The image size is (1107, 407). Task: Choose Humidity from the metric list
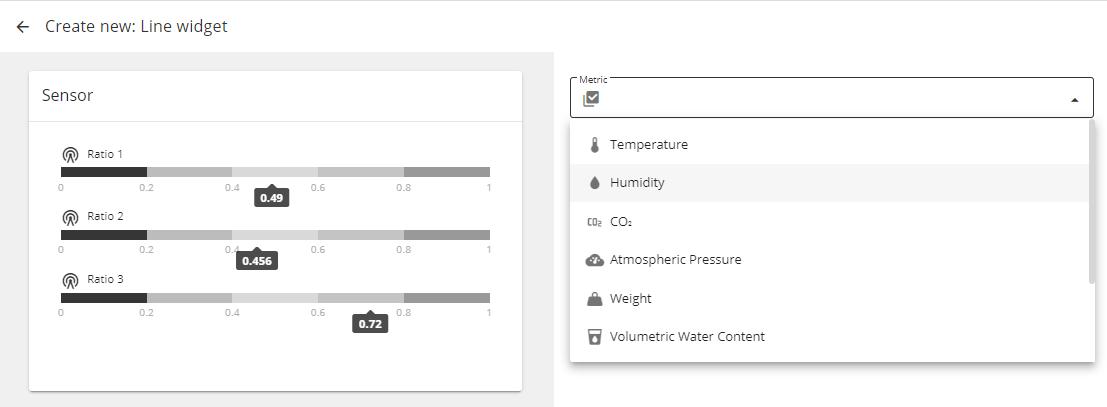[637, 183]
